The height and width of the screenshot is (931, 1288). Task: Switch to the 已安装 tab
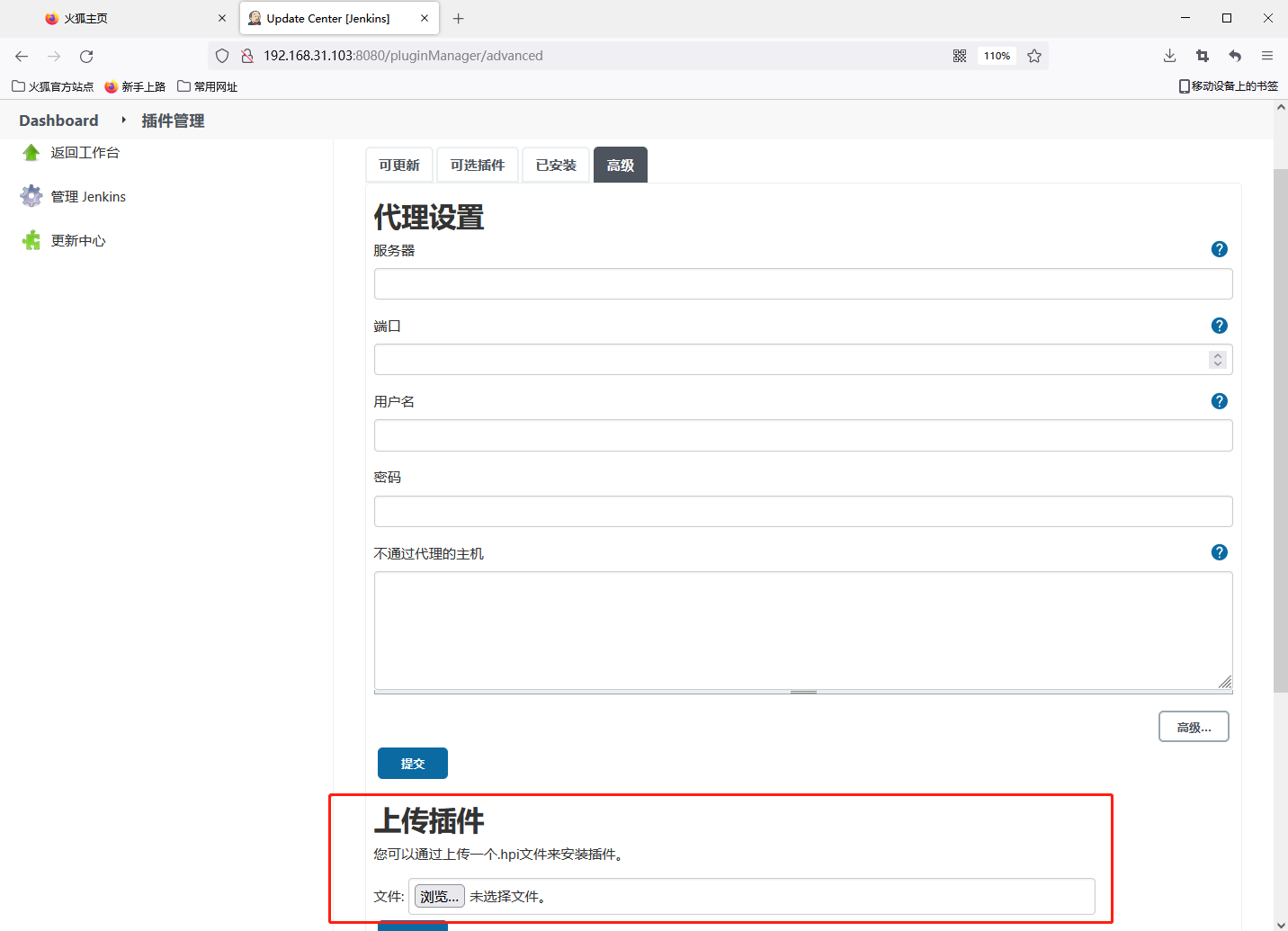click(x=556, y=166)
